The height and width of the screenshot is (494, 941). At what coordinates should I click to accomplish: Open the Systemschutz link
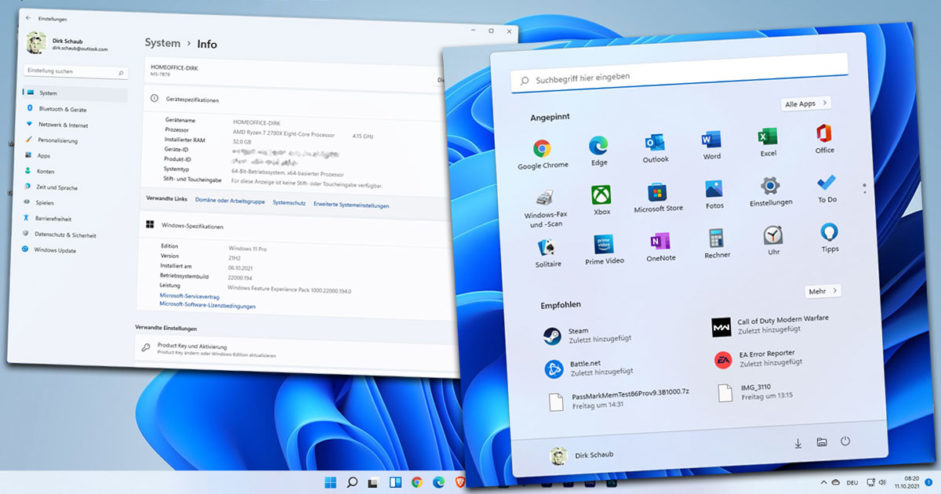tap(289, 203)
